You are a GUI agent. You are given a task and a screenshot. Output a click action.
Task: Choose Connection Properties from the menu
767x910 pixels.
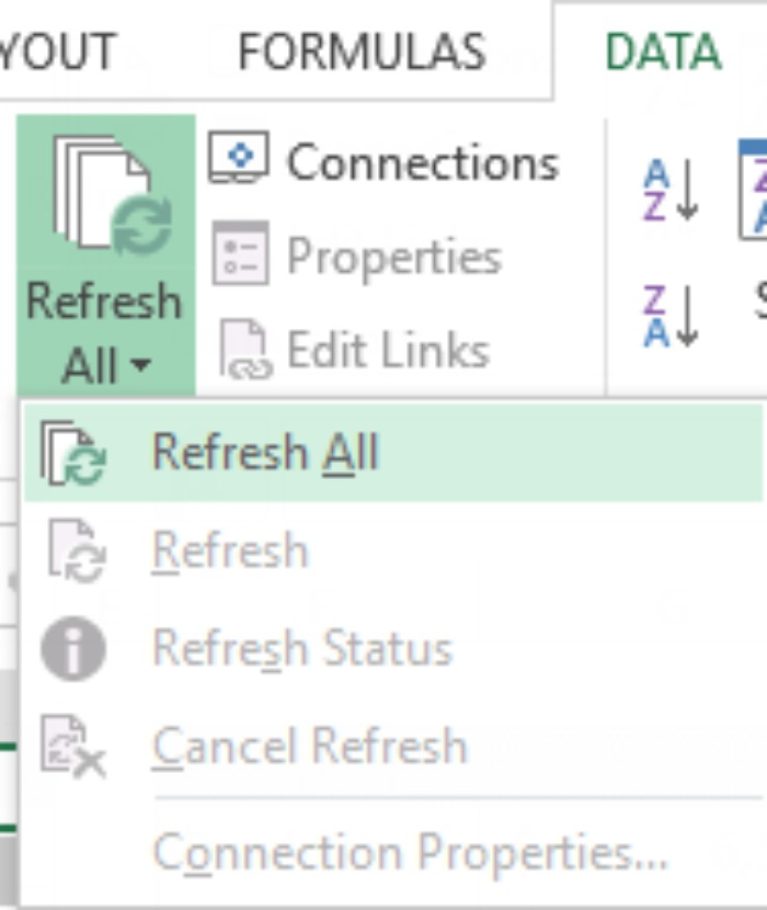tap(412, 853)
